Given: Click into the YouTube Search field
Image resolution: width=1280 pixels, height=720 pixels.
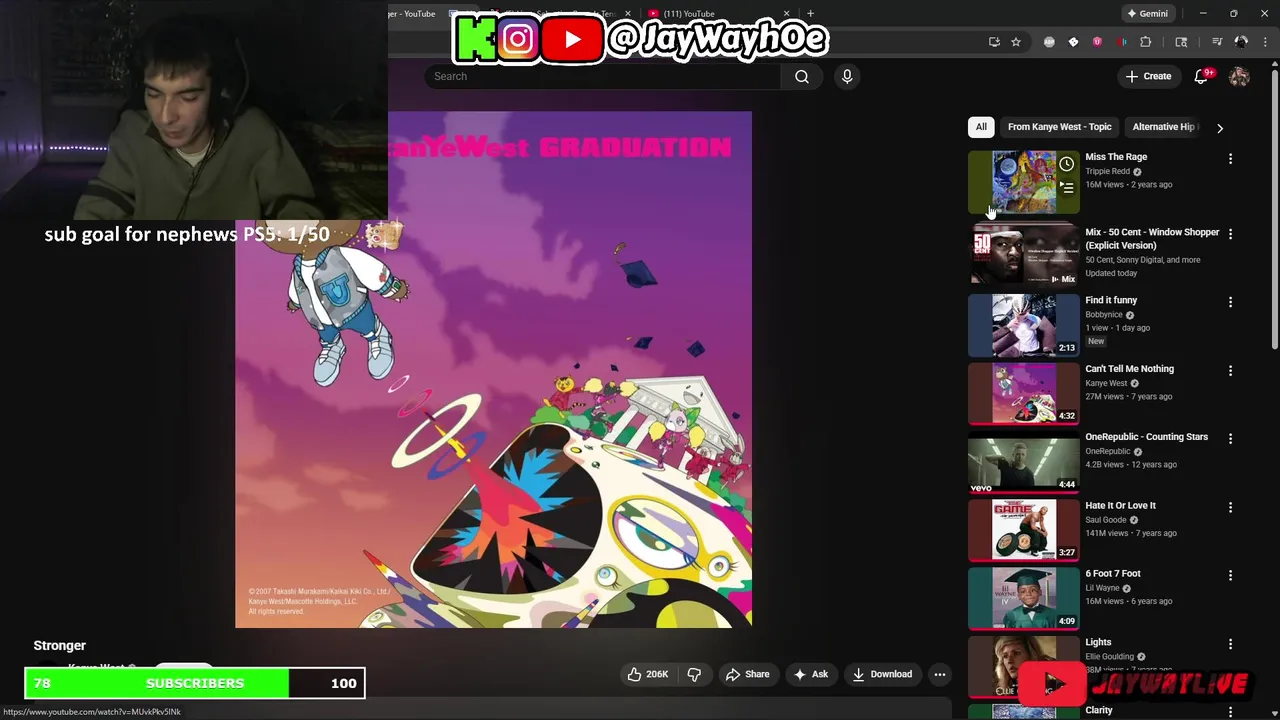Looking at the screenshot, I should click(603, 76).
